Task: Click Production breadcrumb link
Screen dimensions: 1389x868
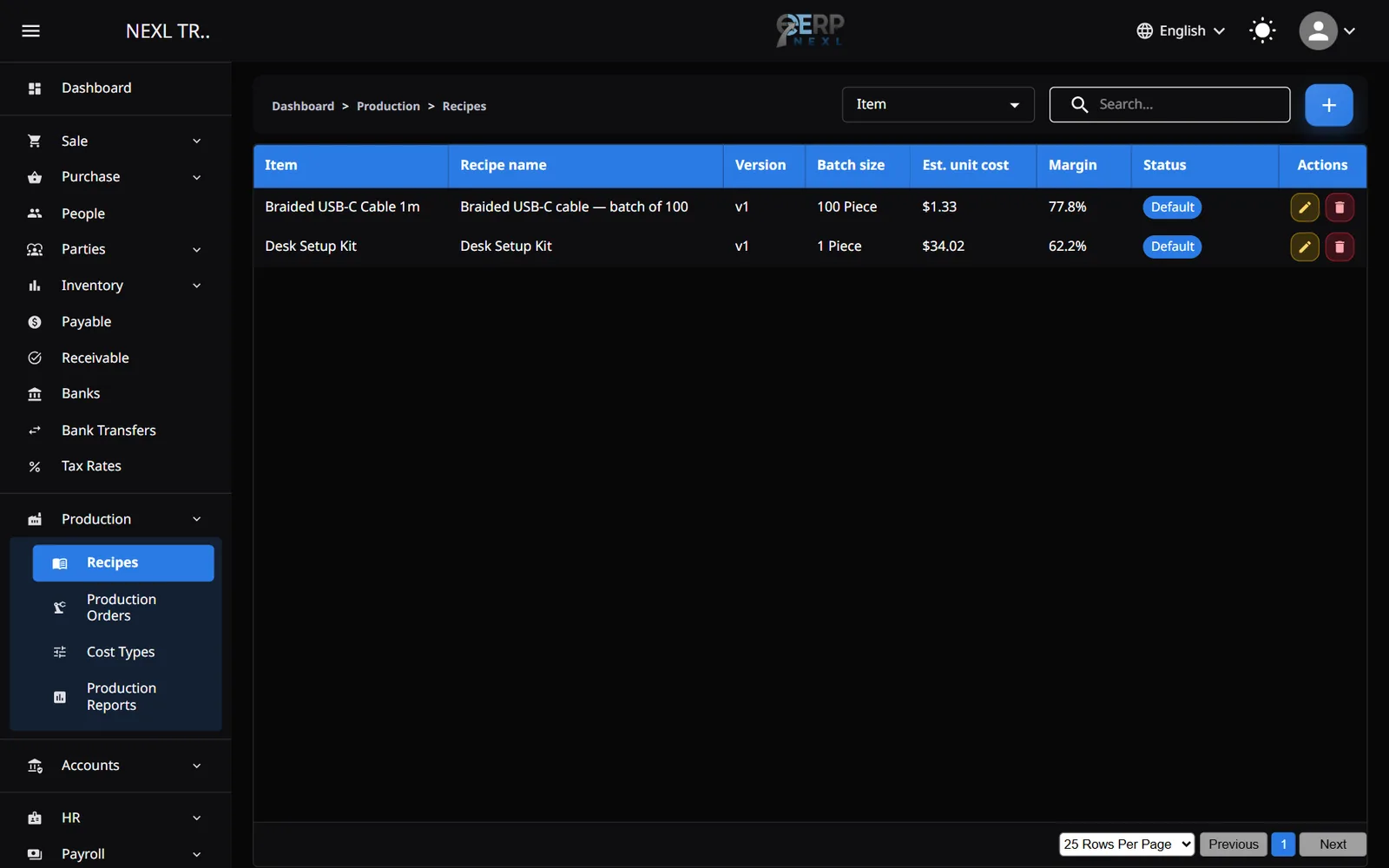Action: [x=388, y=106]
